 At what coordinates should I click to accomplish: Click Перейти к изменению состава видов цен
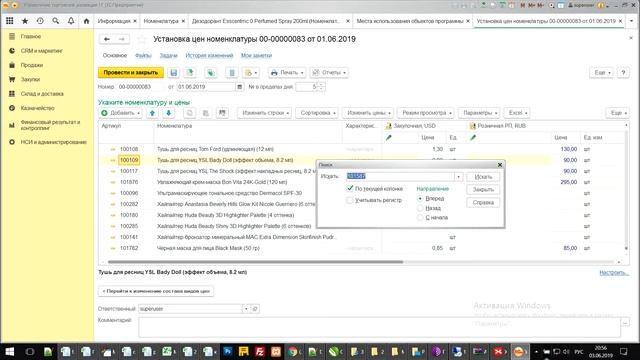coord(156,291)
